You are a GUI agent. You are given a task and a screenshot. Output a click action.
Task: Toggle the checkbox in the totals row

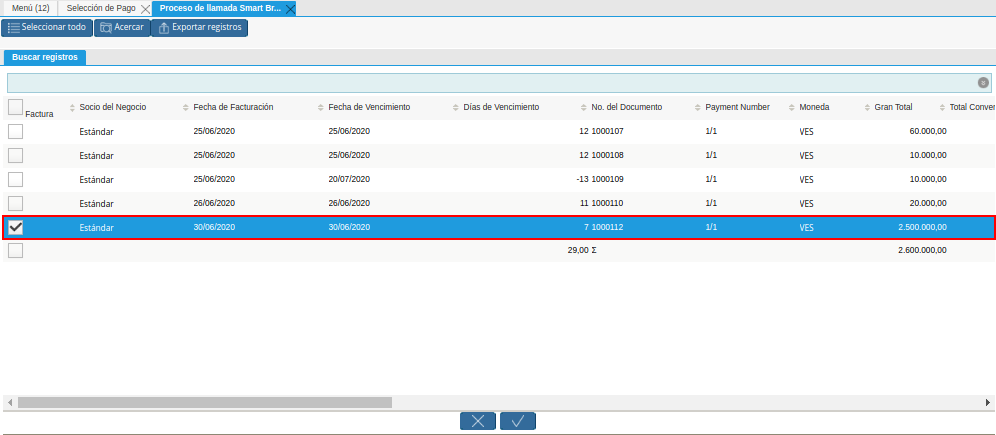tap(15, 250)
